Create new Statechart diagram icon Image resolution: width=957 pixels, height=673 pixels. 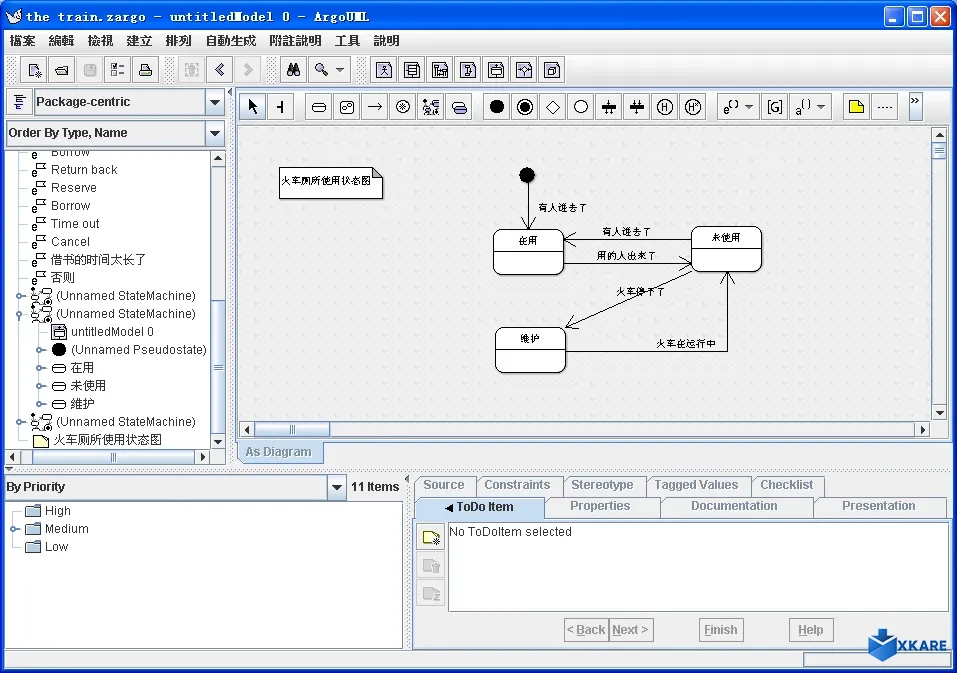[x=496, y=70]
